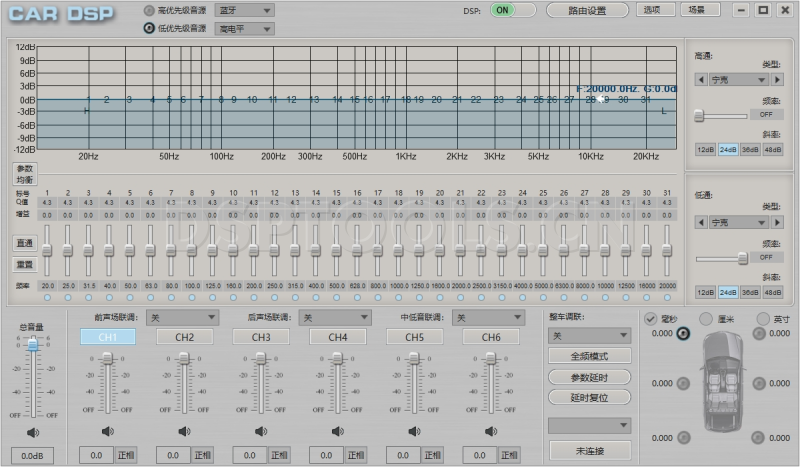Select the front-right speaker on car diagram

click(759, 334)
